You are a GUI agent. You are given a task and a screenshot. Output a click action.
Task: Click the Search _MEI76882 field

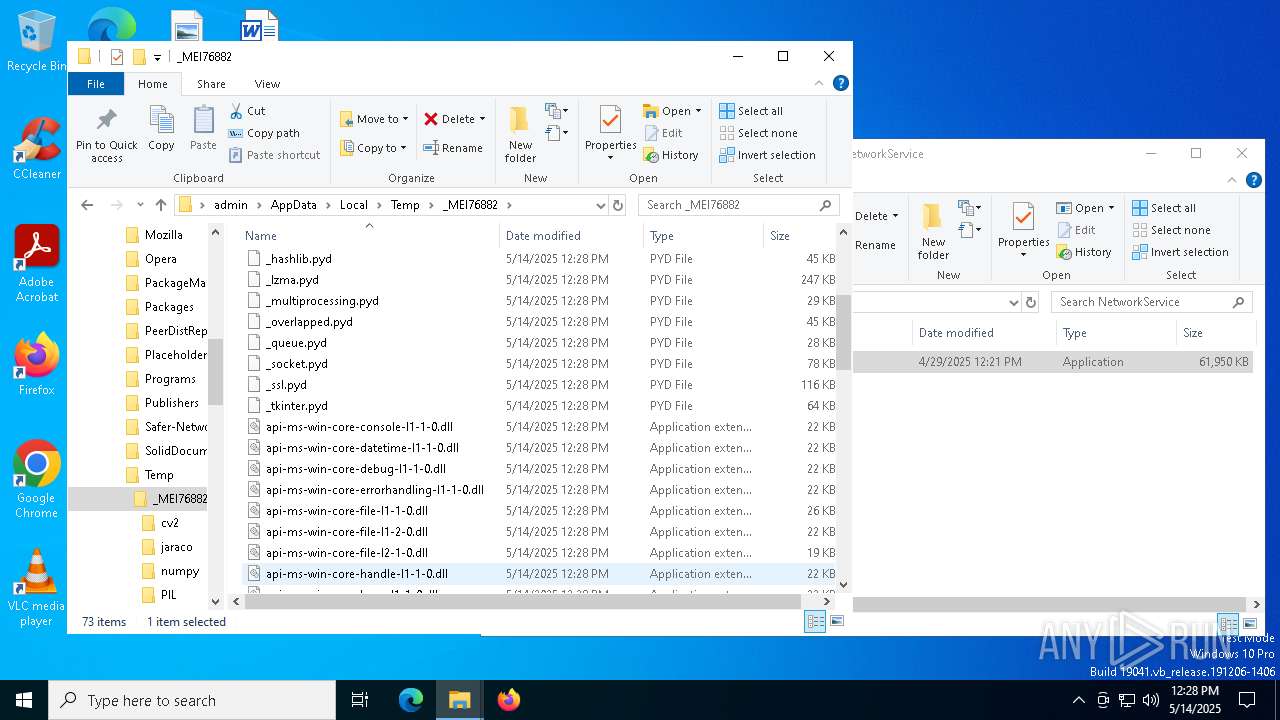pyautogui.click(x=738, y=205)
